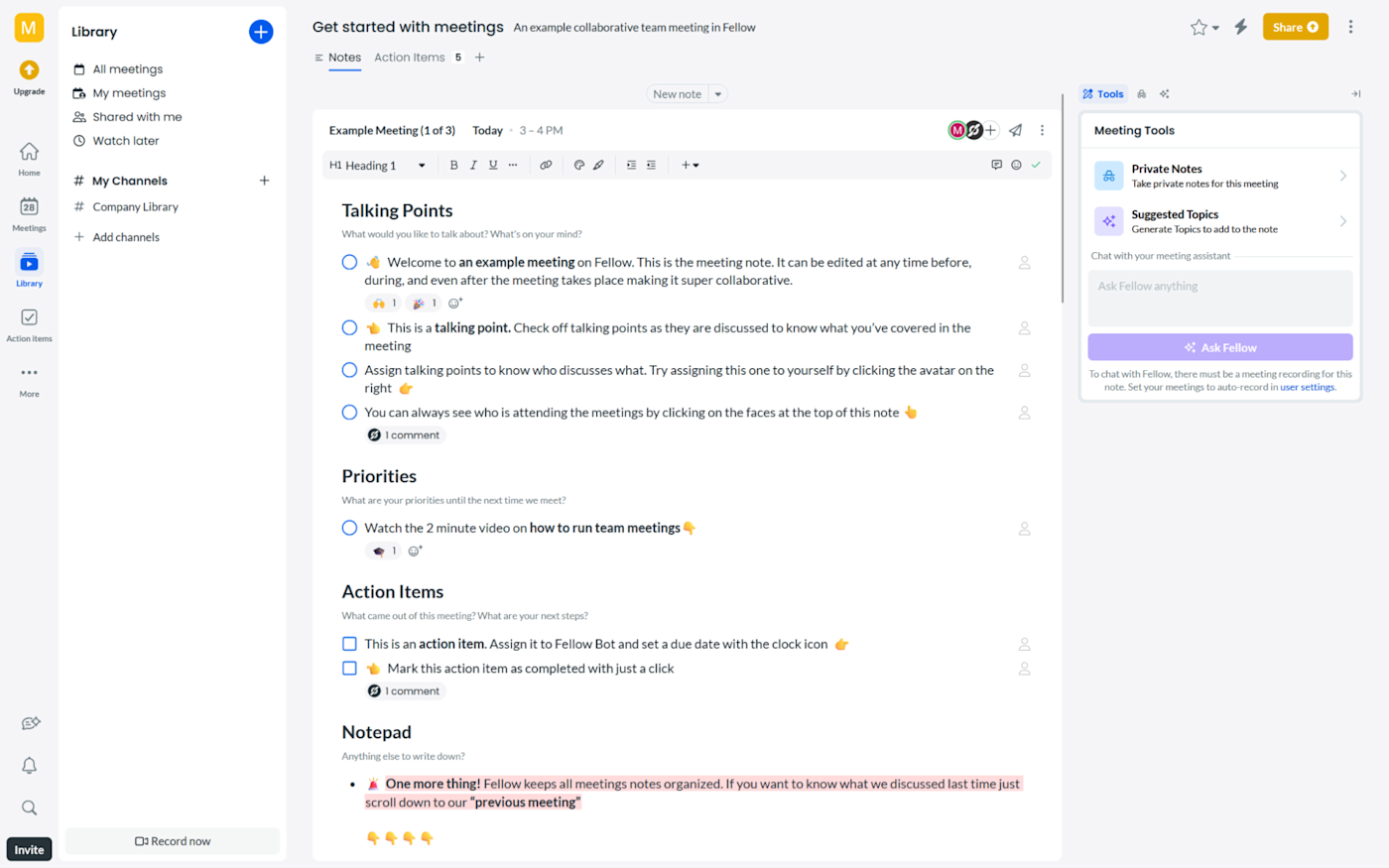Add a new tab with plus after Action Items
1389x868 pixels.
click(x=480, y=58)
